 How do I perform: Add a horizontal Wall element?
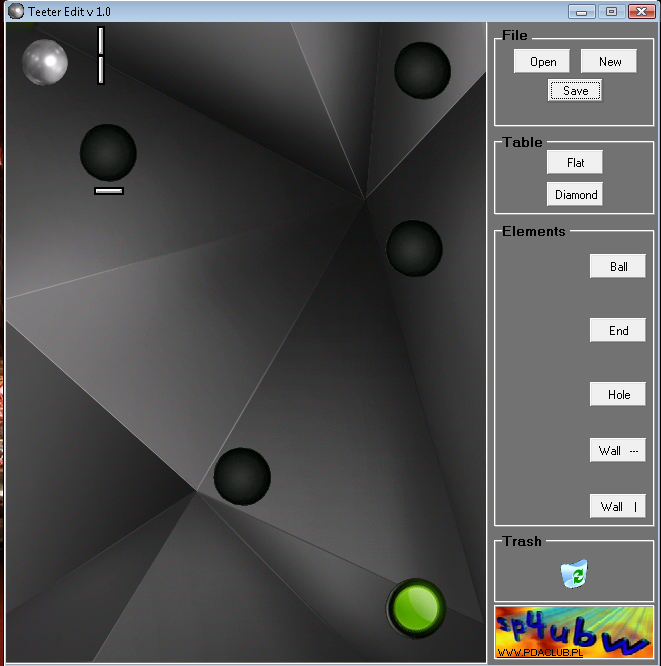point(618,450)
